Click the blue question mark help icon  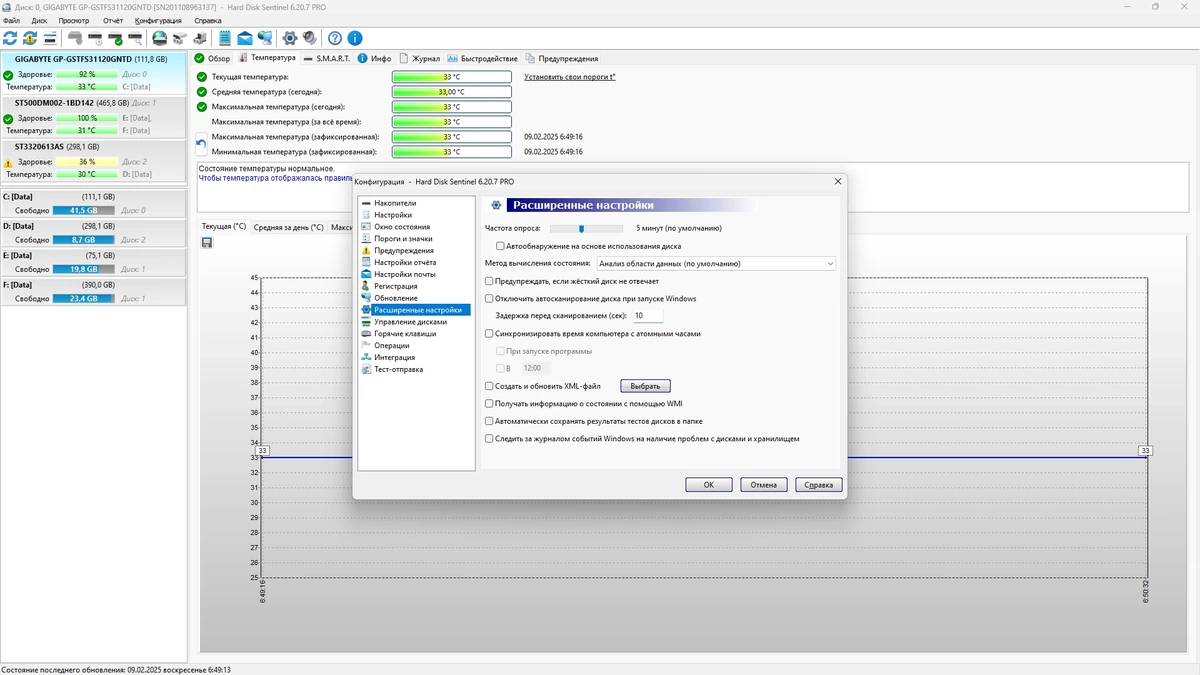335,38
